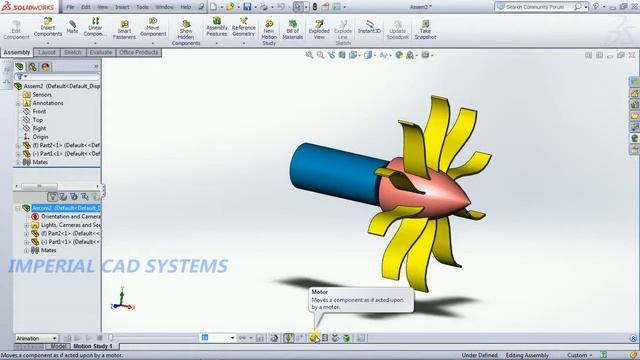Select the Front plane in tree

click(39, 111)
